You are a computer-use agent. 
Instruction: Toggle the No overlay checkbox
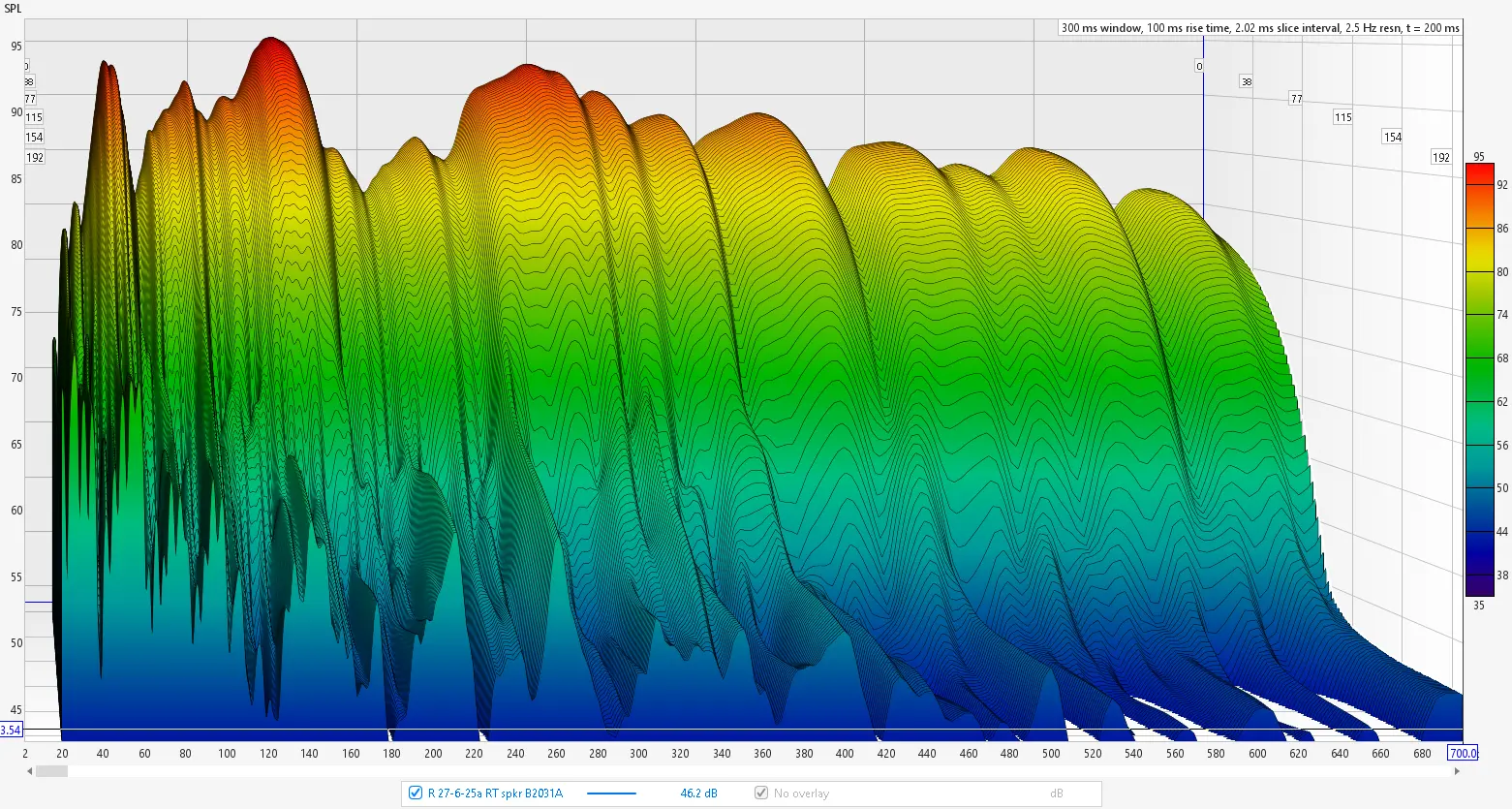761,793
